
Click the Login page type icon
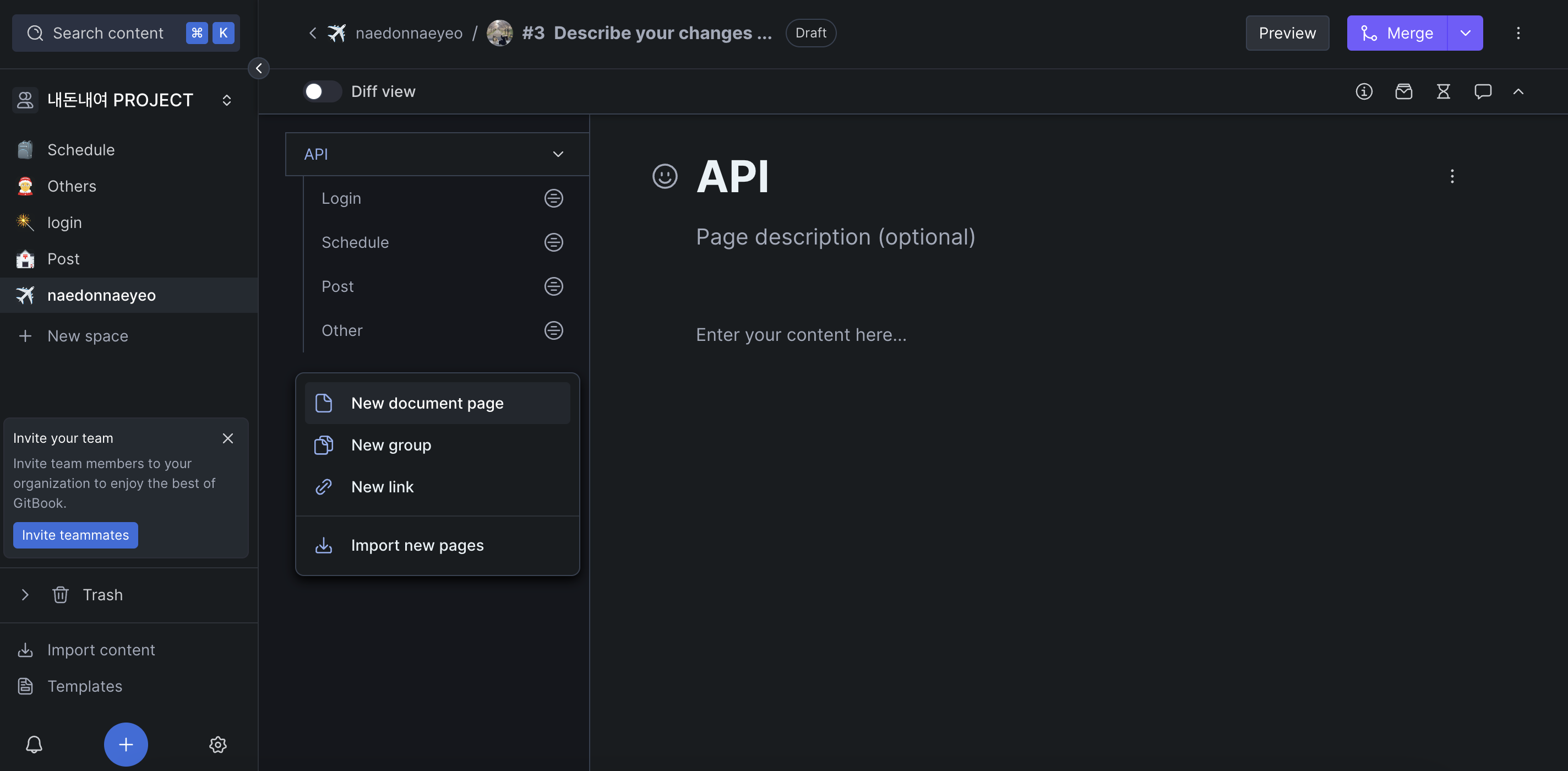point(553,199)
